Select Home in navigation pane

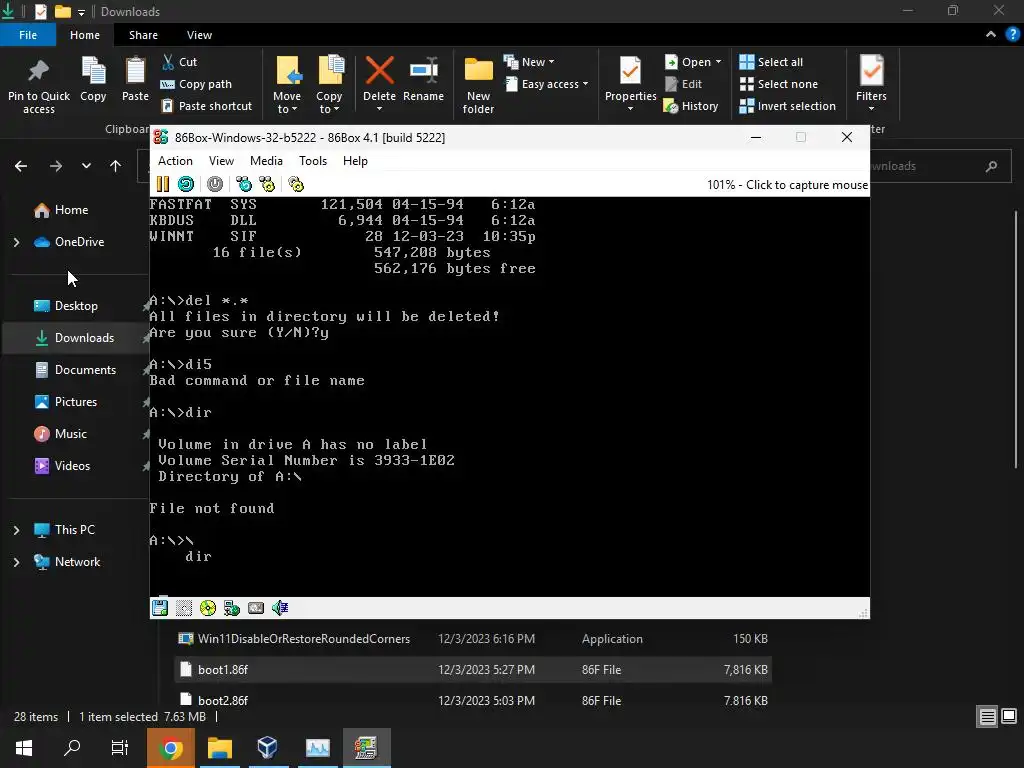click(61, 210)
